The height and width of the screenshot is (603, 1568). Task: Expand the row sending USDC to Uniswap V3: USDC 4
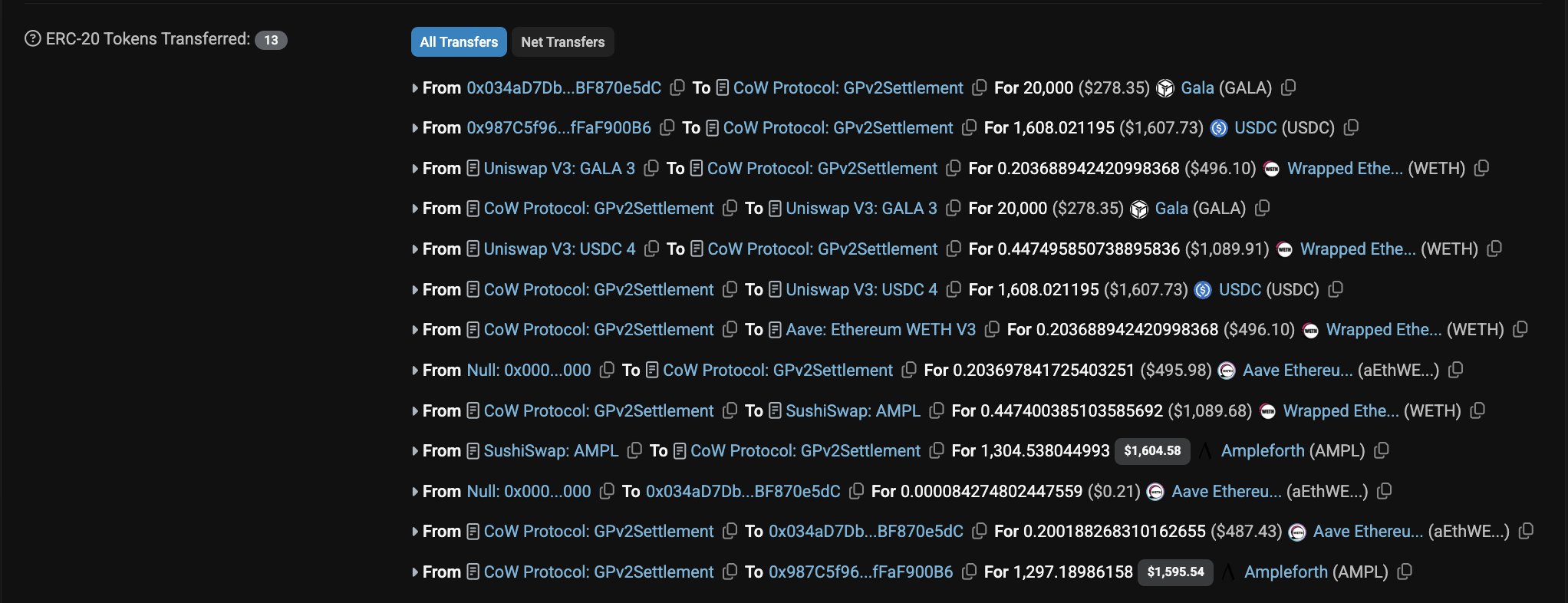point(415,290)
